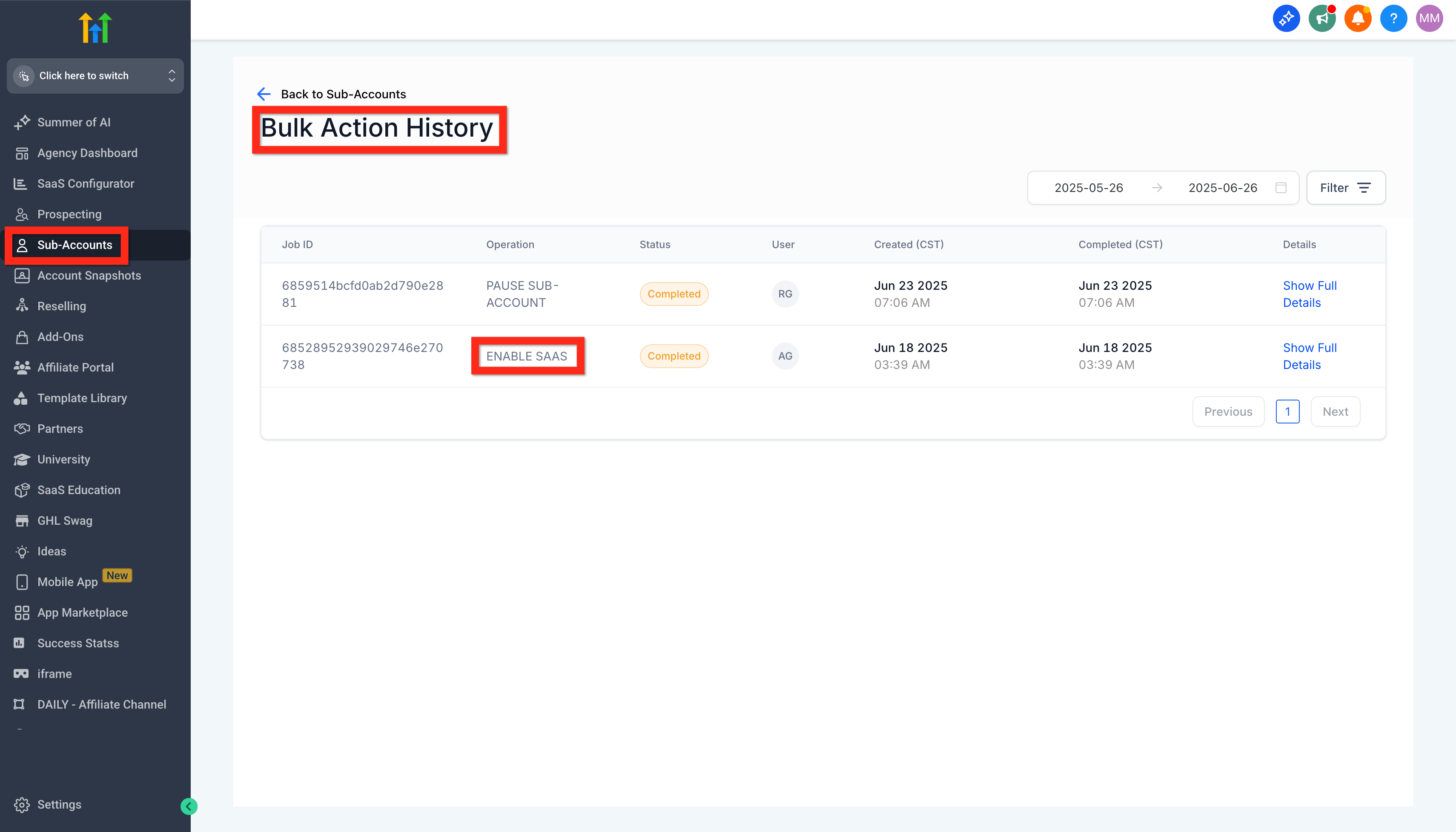1456x832 pixels.
Task: Click the Next pagination button
Action: (1335, 412)
